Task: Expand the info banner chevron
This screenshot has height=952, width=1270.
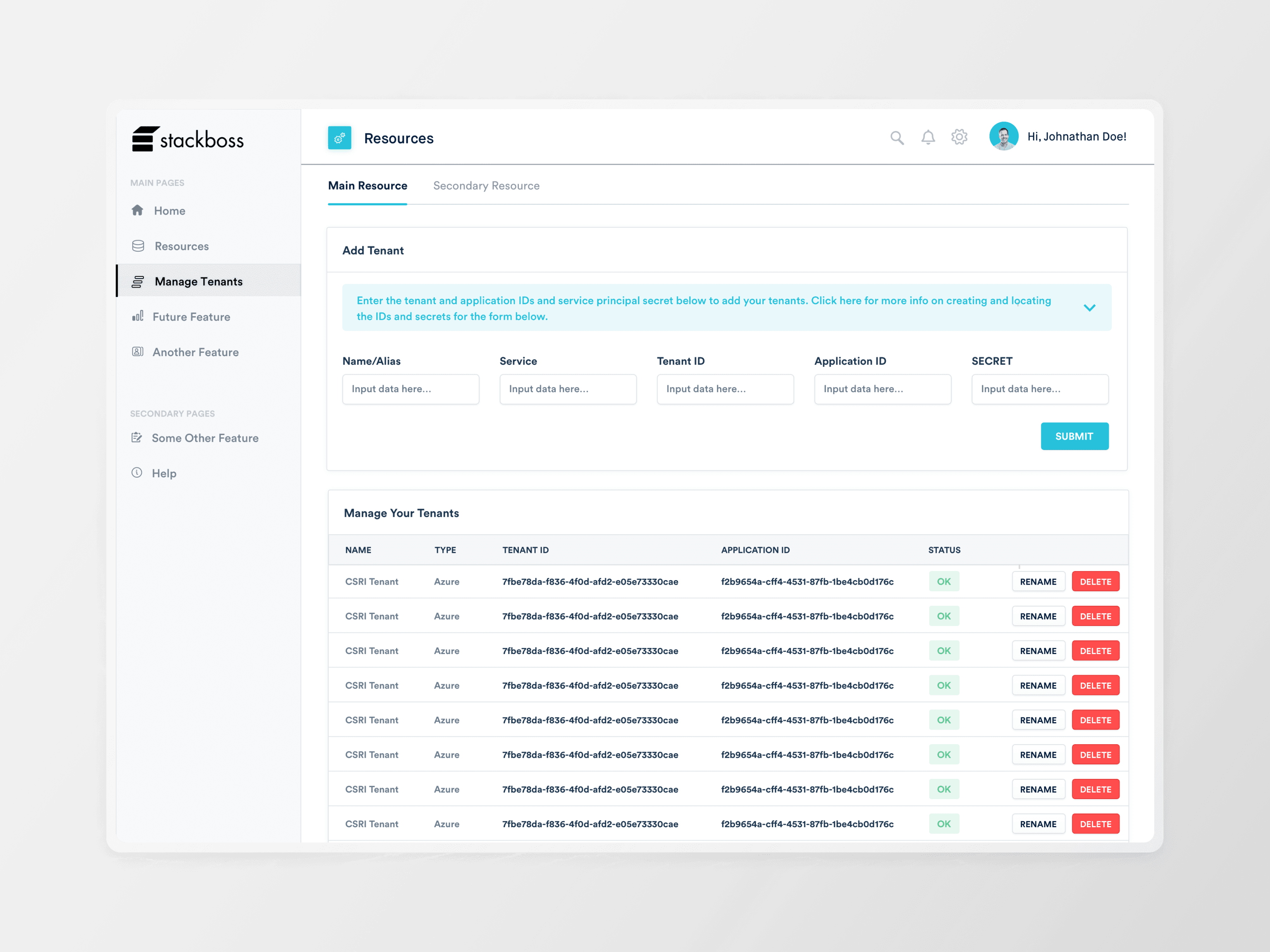Action: [1089, 308]
